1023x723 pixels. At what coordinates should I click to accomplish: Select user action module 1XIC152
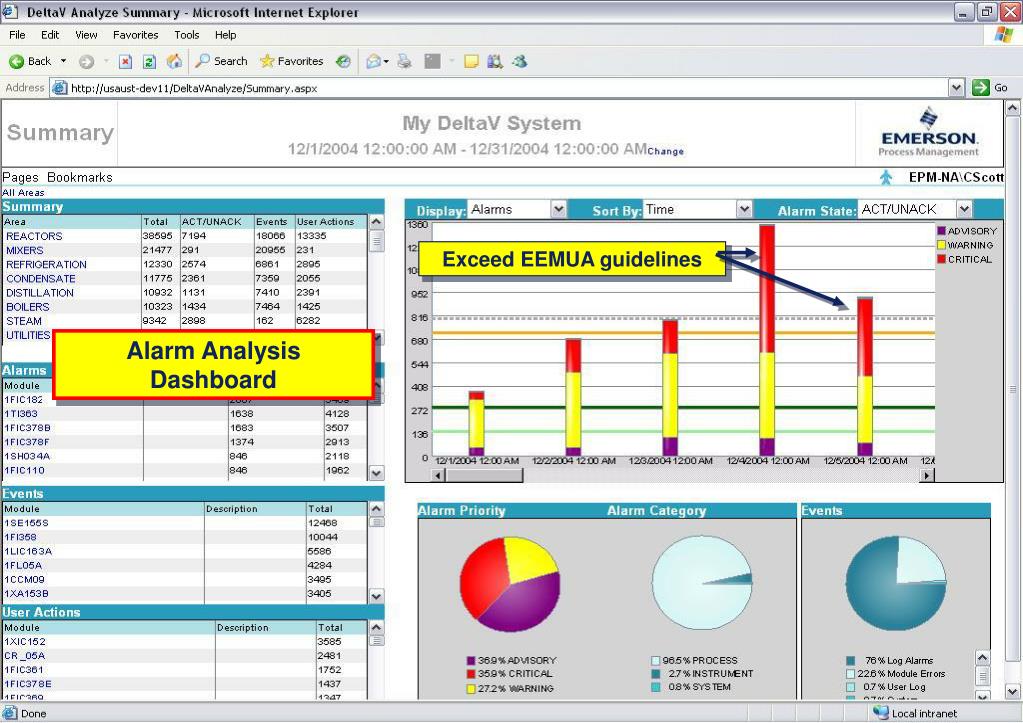25,641
